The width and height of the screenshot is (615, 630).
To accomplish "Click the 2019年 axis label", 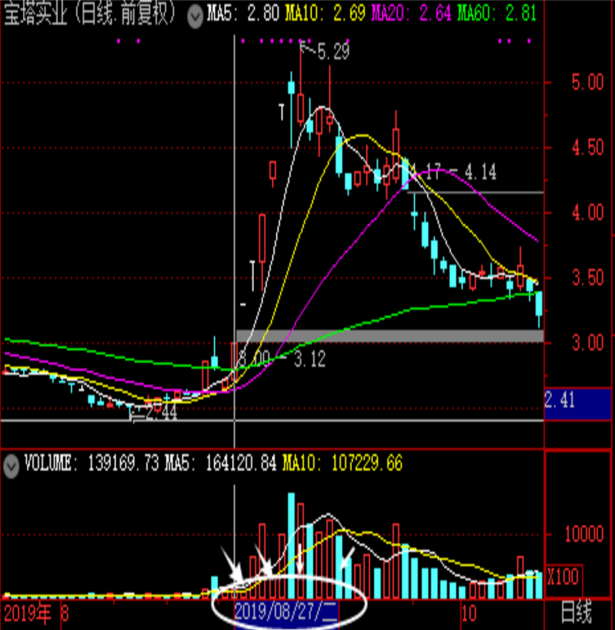I will pos(27,614).
